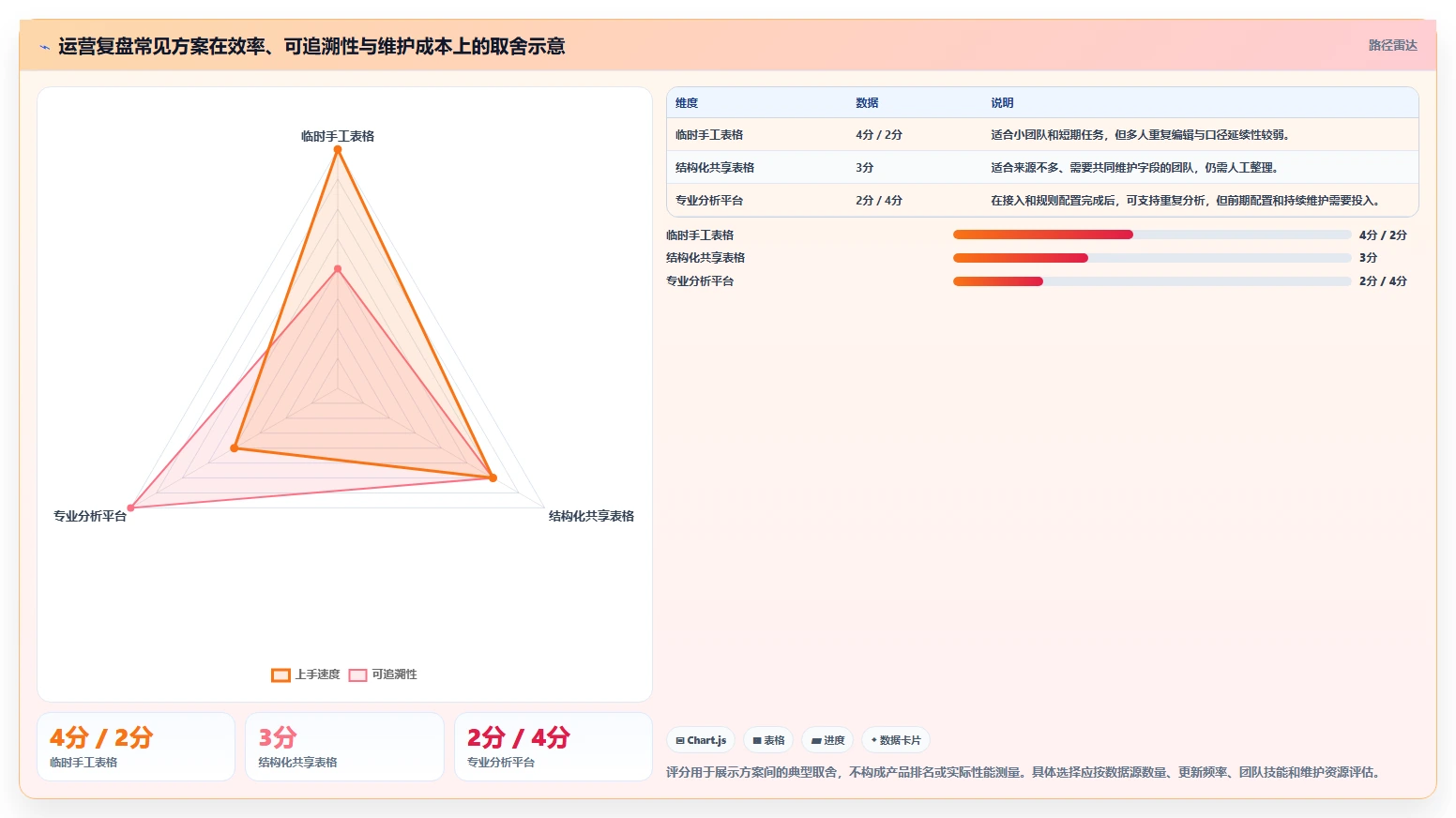Select data point on 结构化共享表格 radar axis
The height and width of the screenshot is (818, 1456).
[x=493, y=477]
